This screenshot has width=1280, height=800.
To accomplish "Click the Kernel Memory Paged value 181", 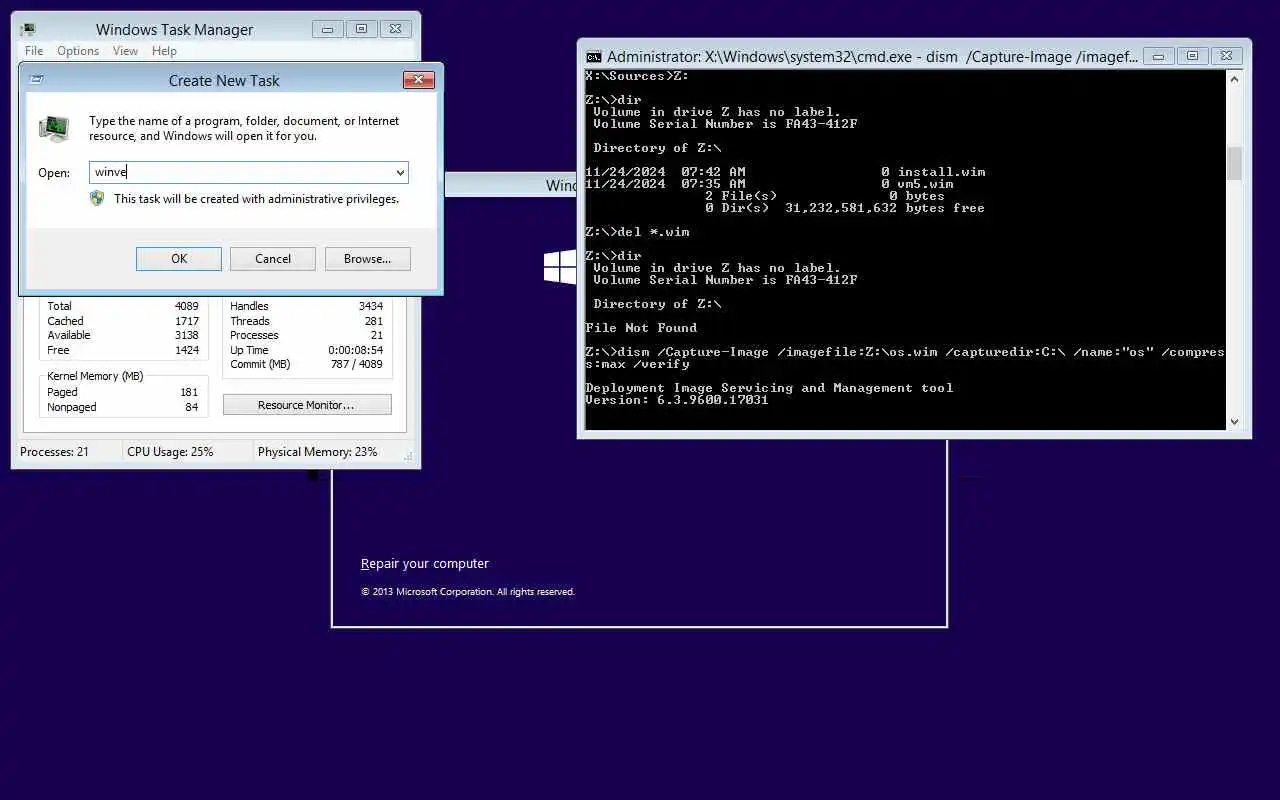I will coord(189,392).
